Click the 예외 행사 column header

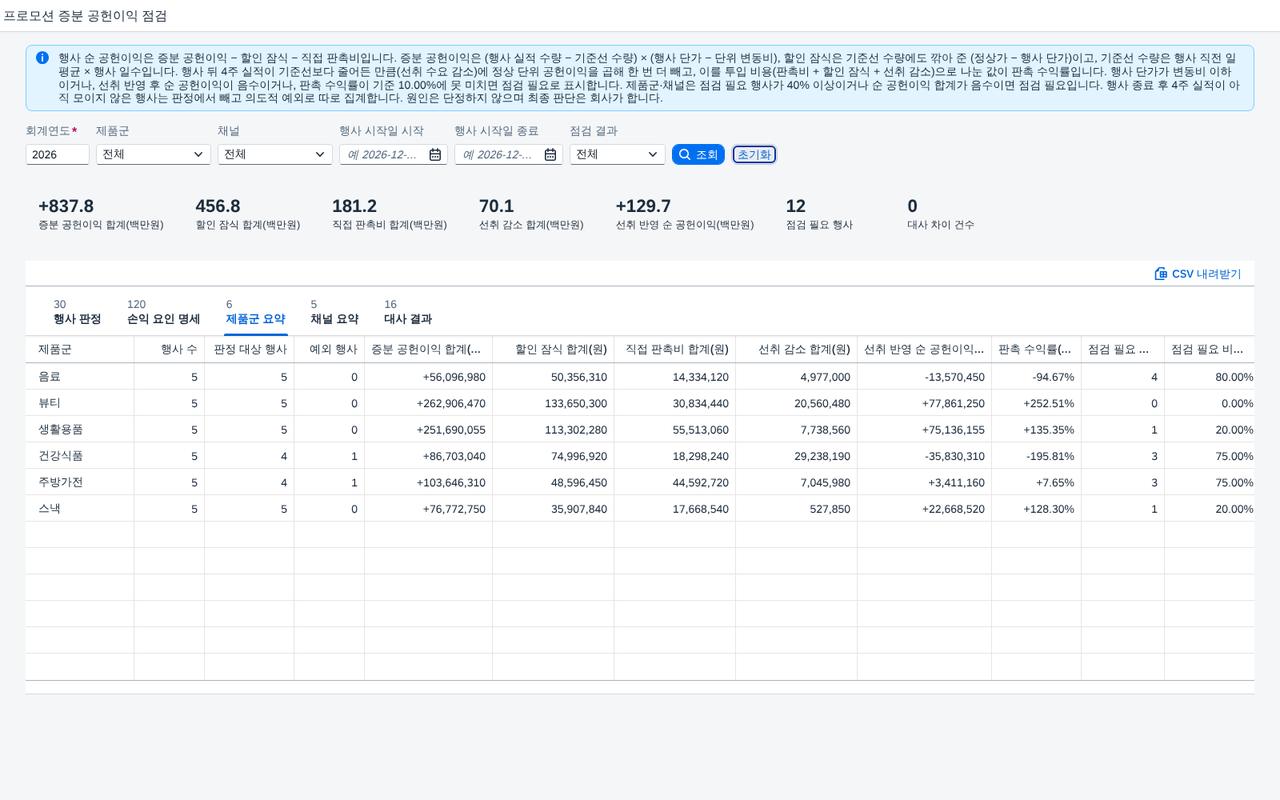[x=329, y=350]
